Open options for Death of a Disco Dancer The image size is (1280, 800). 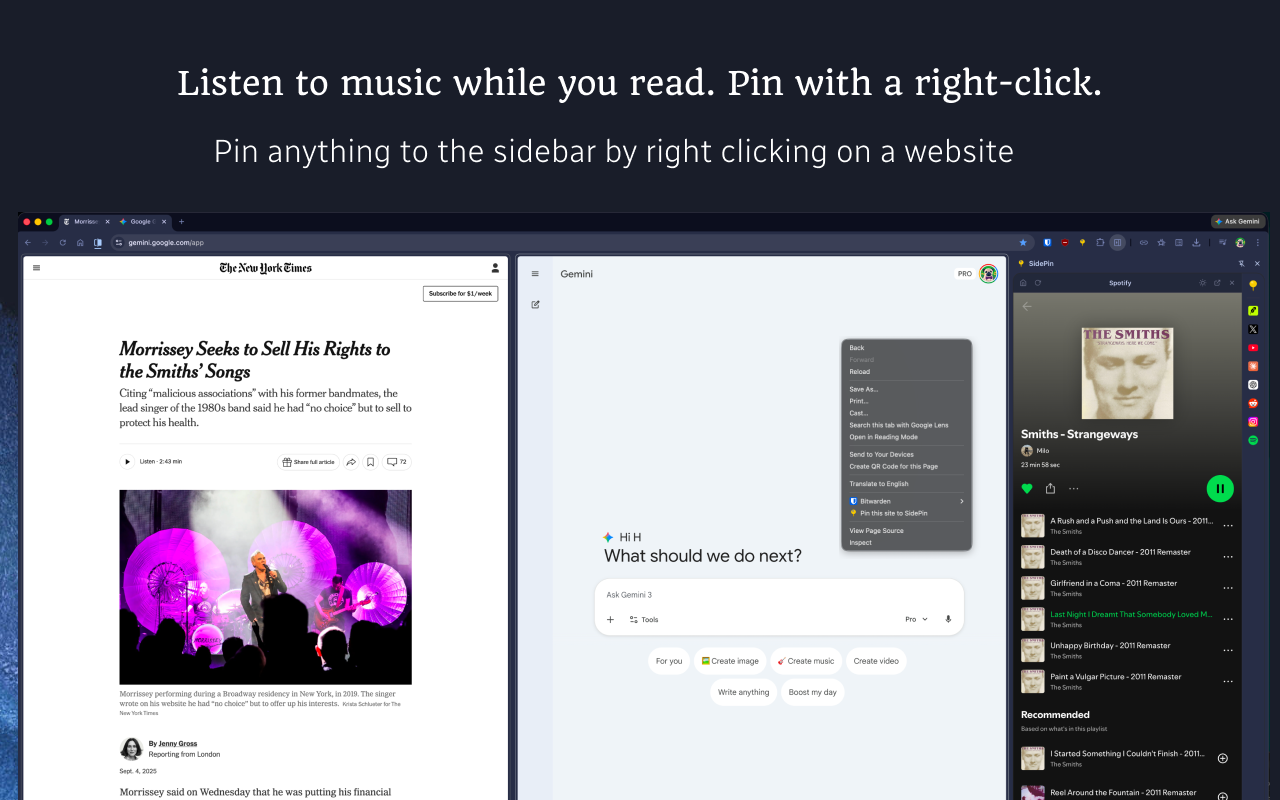click(x=1228, y=557)
